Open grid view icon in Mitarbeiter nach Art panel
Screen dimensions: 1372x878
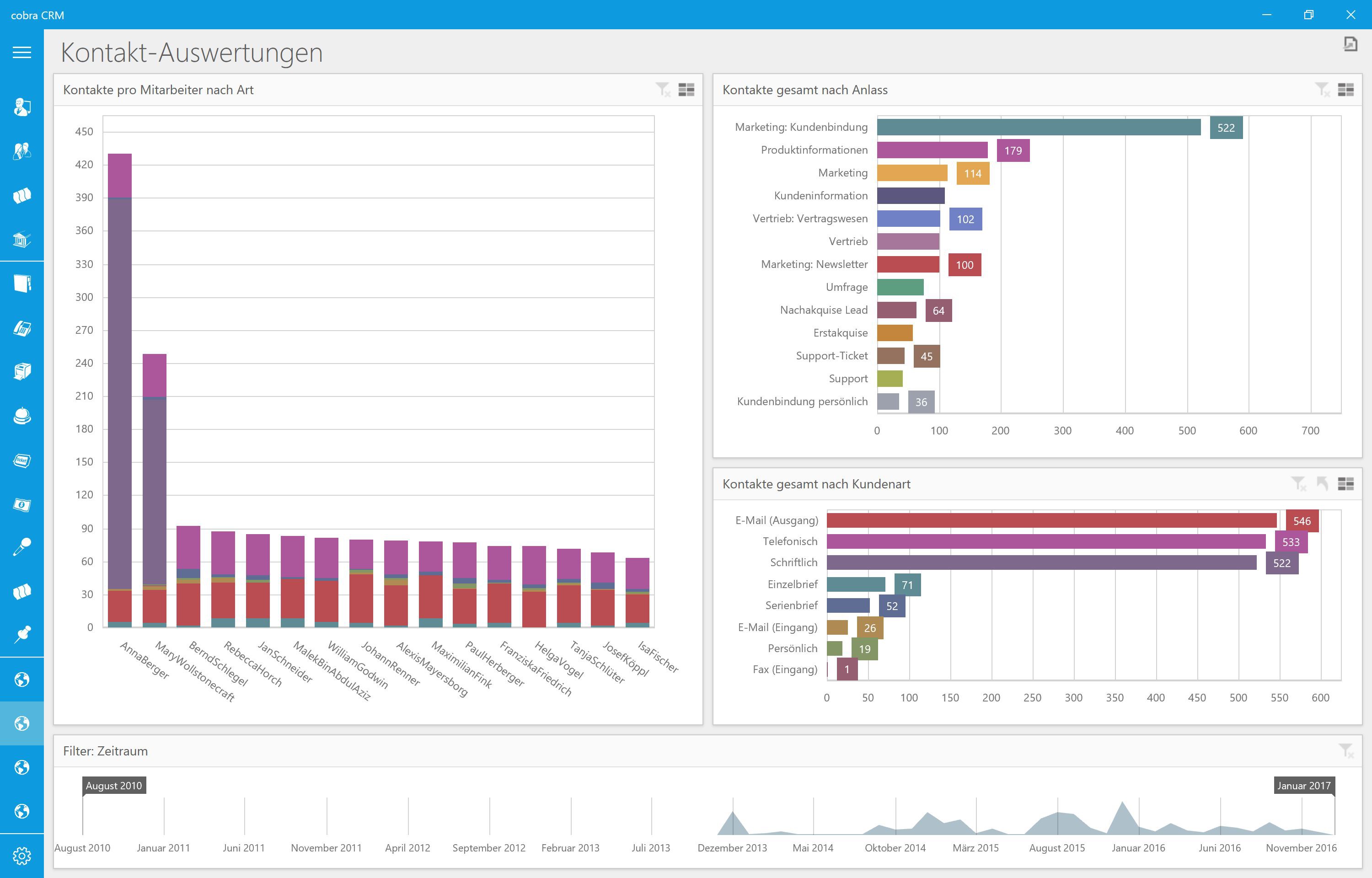click(686, 90)
